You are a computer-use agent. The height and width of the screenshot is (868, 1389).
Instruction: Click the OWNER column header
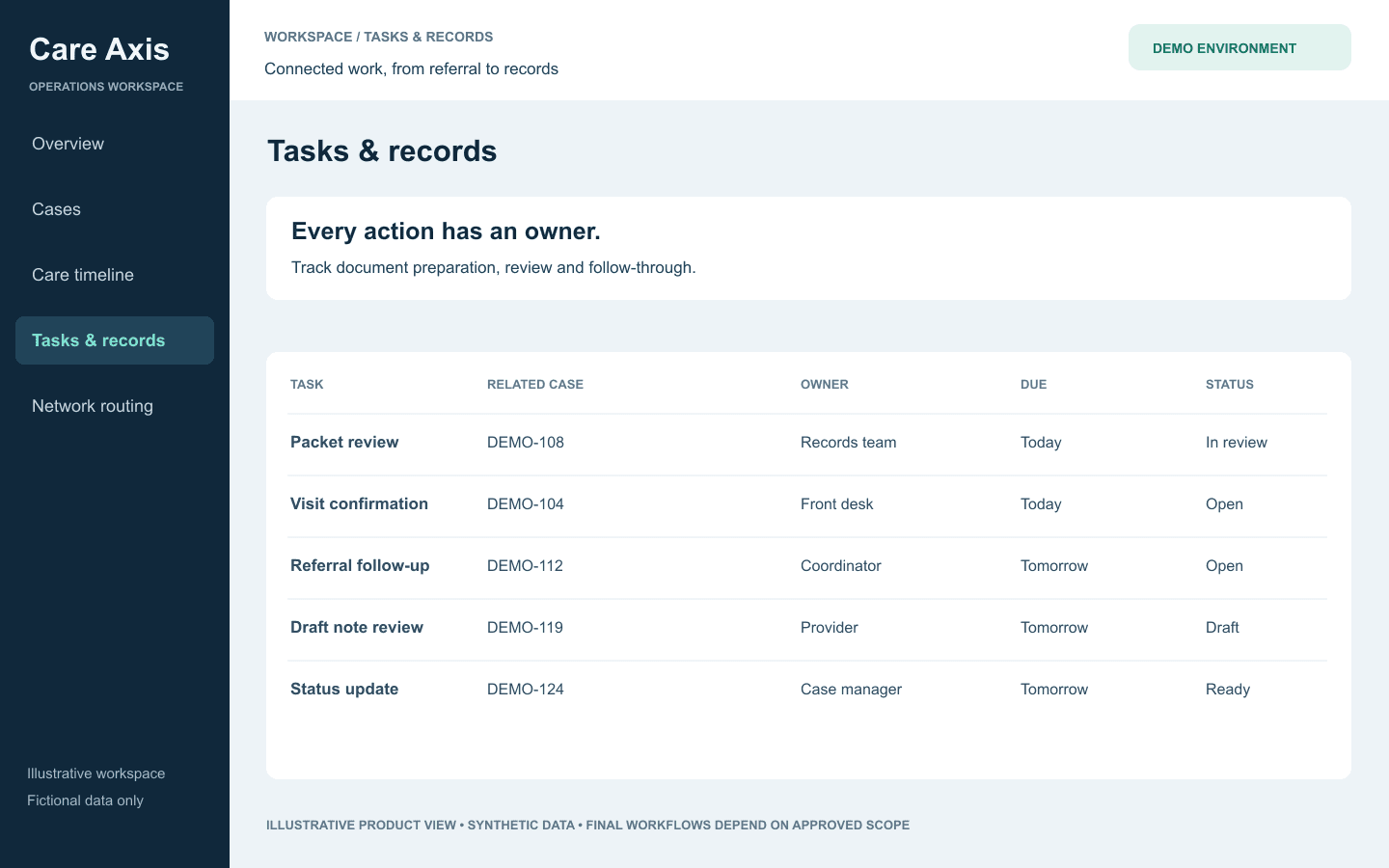(825, 384)
